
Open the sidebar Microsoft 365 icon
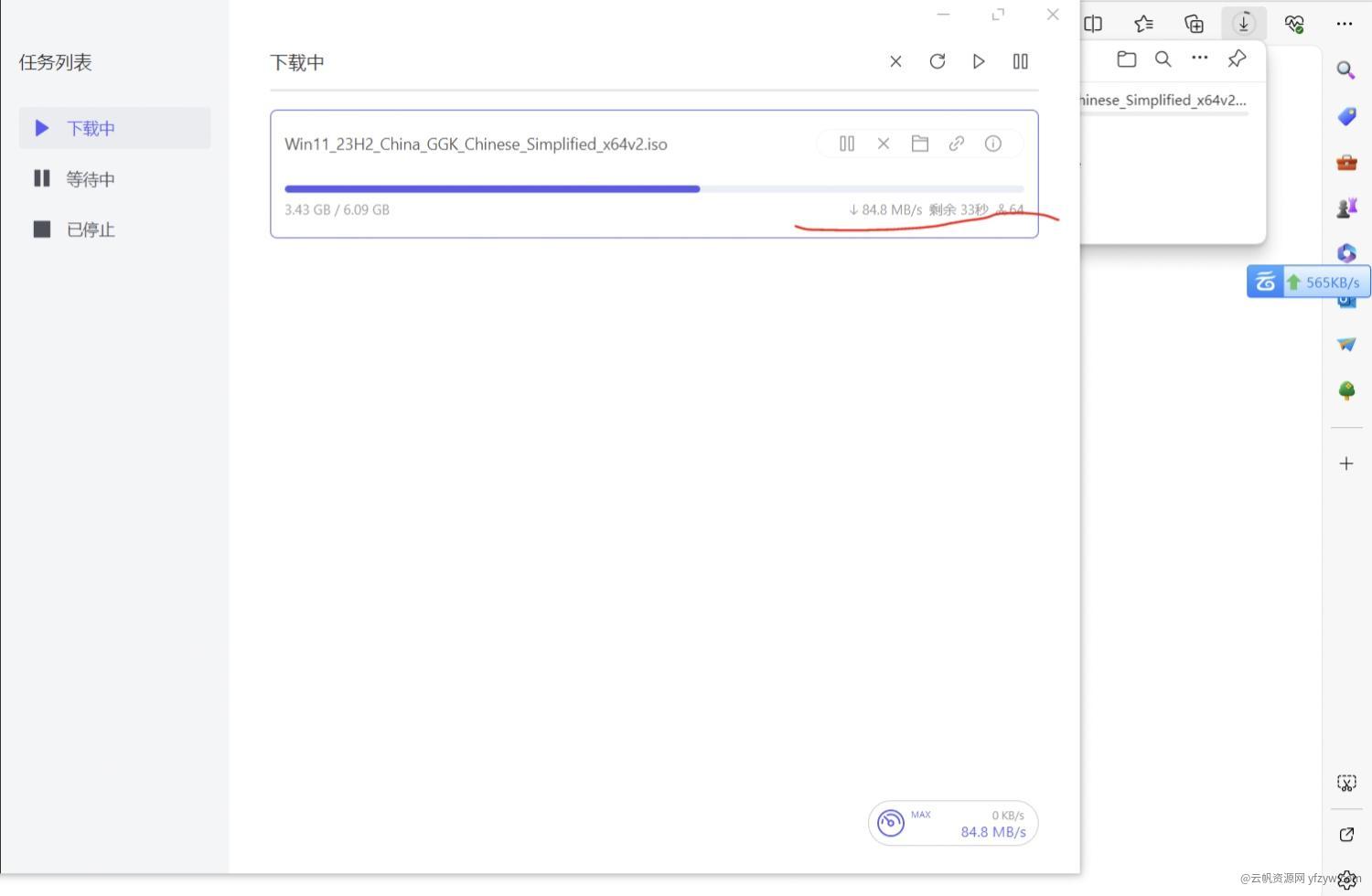pyautogui.click(x=1346, y=252)
